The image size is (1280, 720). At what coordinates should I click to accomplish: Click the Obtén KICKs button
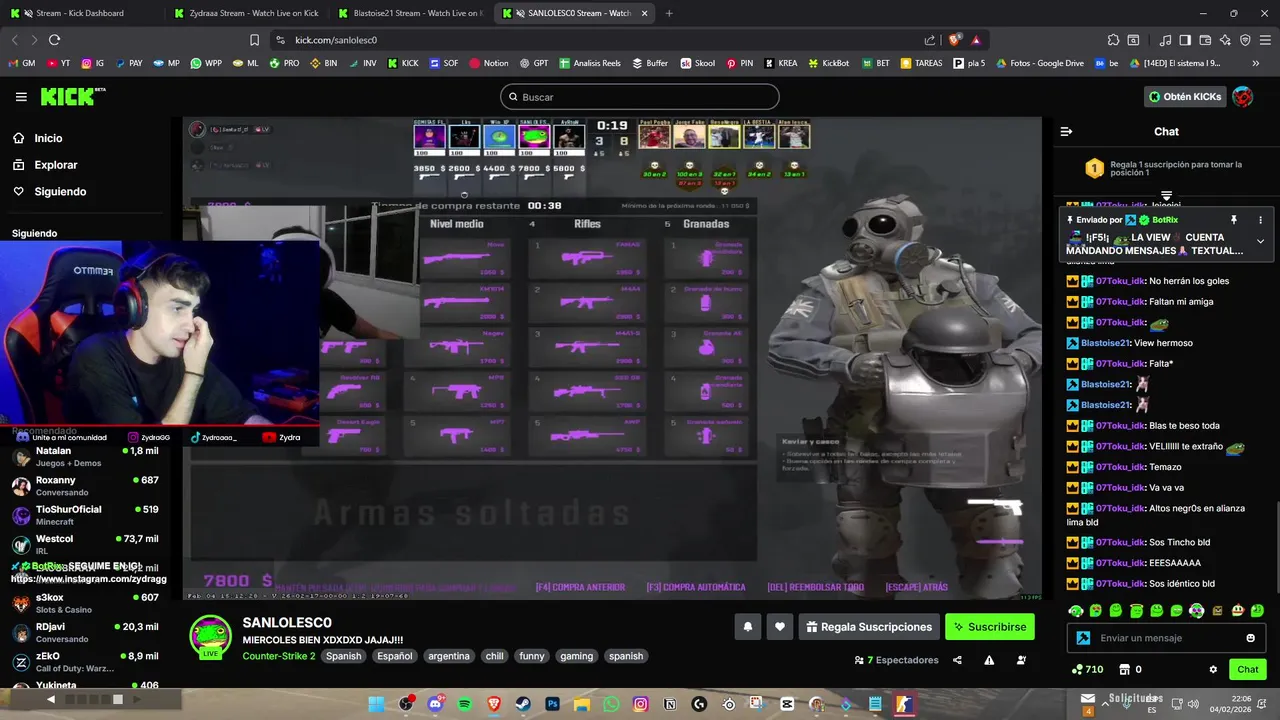(1185, 97)
